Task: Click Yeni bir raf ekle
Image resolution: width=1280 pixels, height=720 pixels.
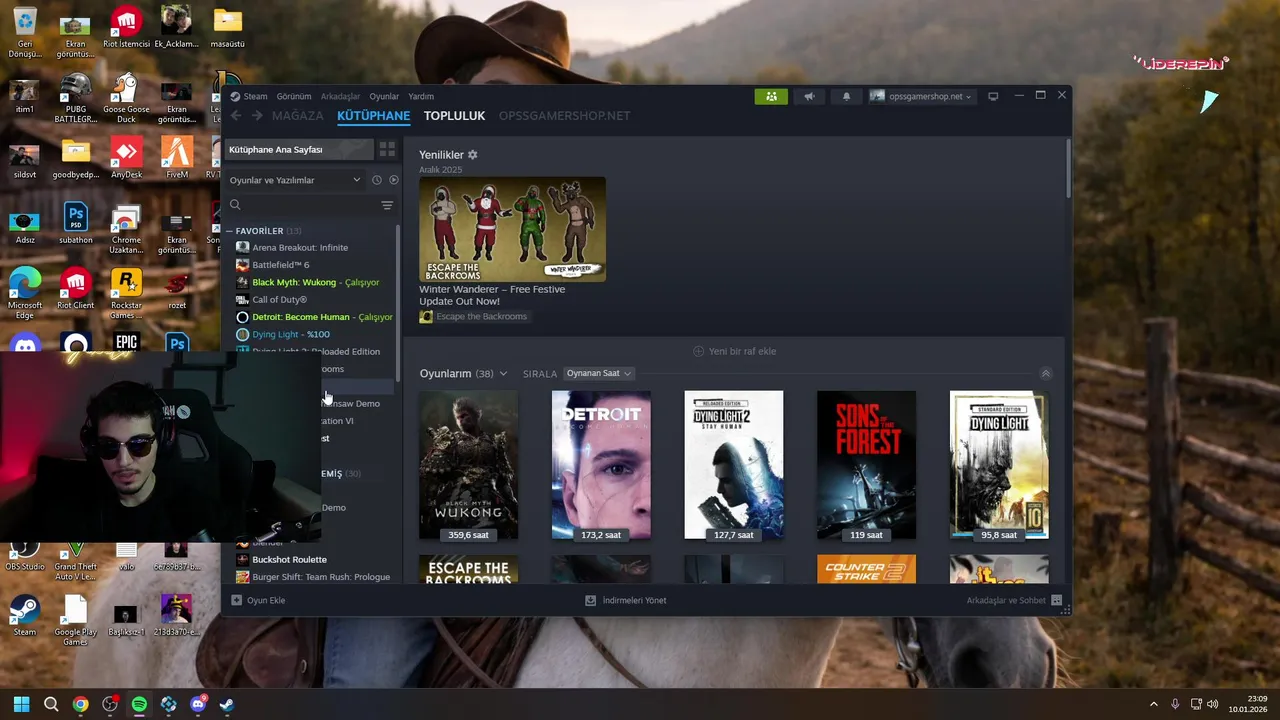Action: tap(735, 351)
